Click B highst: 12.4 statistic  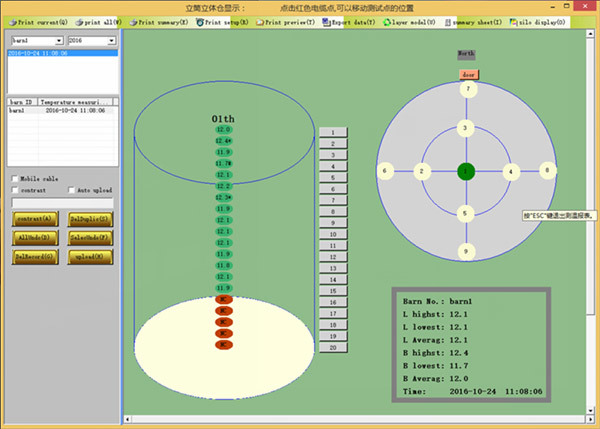pyautogui.click(x=435, y=353)
